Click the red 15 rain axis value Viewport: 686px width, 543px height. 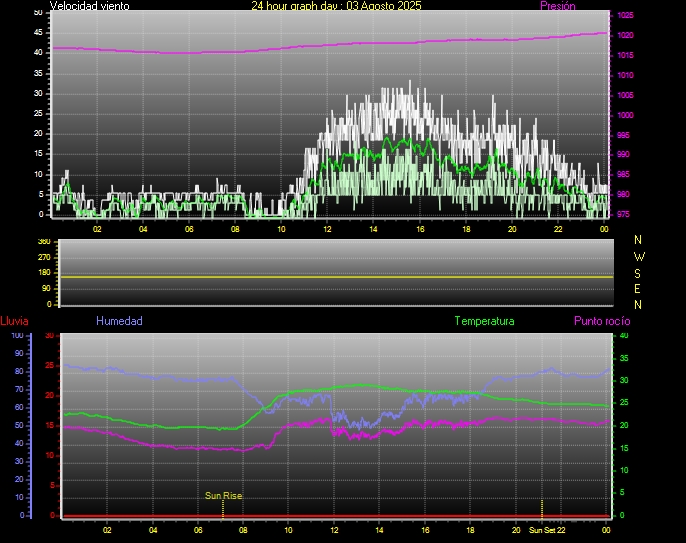pos(49,425)
